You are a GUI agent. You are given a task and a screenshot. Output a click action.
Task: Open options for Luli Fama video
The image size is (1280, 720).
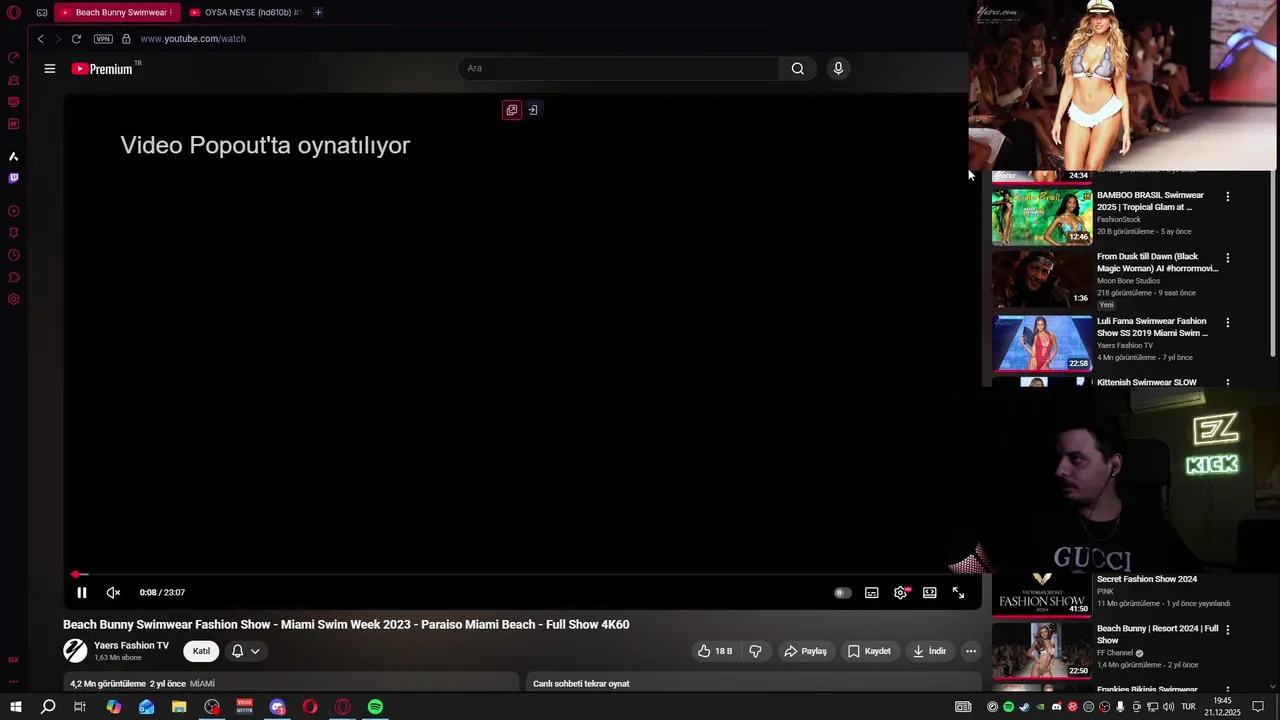click(1228, 323)
